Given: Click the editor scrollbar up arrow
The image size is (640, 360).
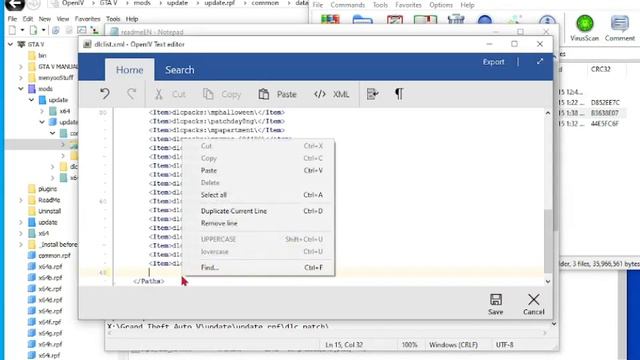Looking at the screenshot, I should click(x=548, y=113).
